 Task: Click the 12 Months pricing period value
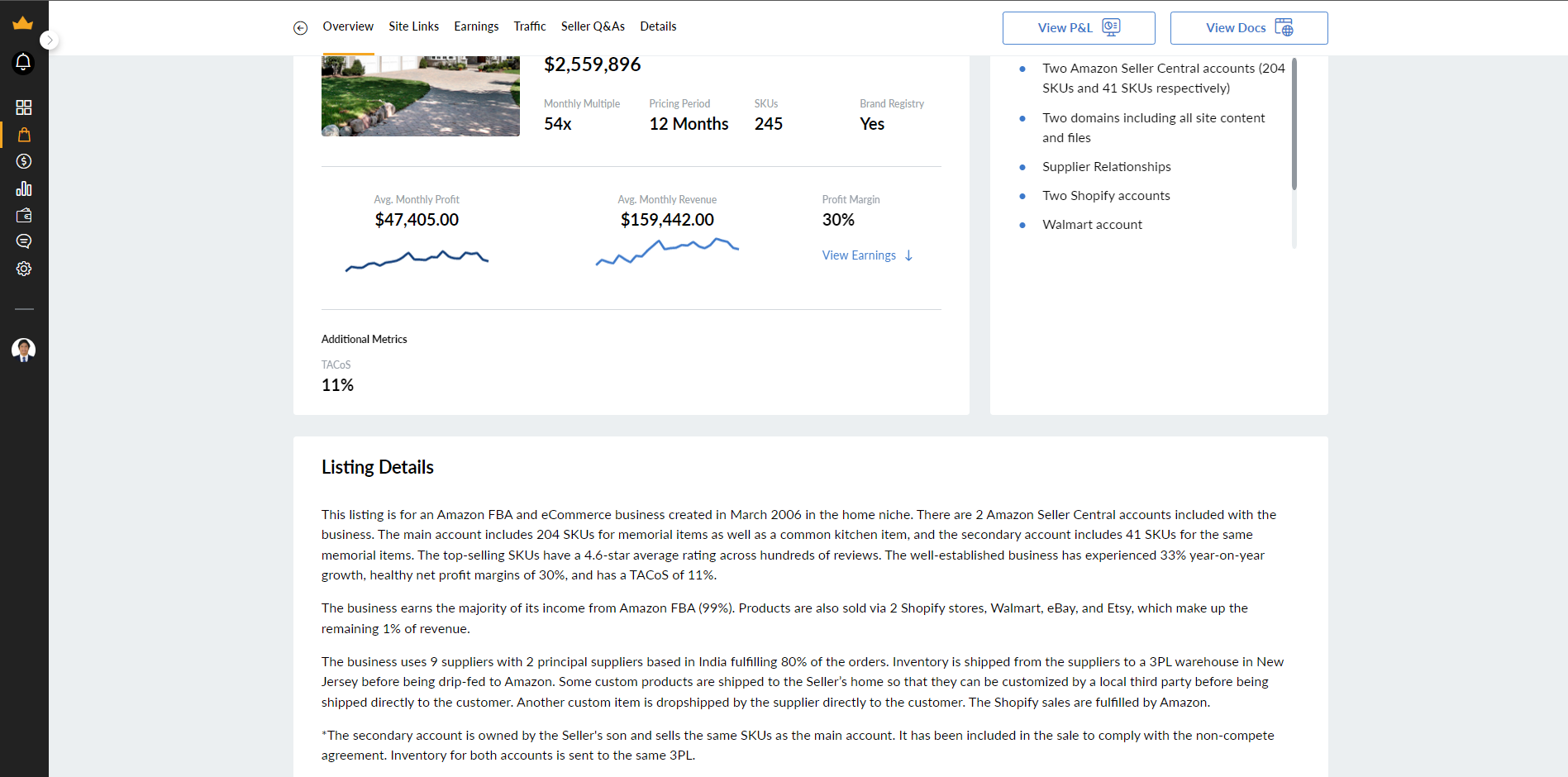[689, 124]
